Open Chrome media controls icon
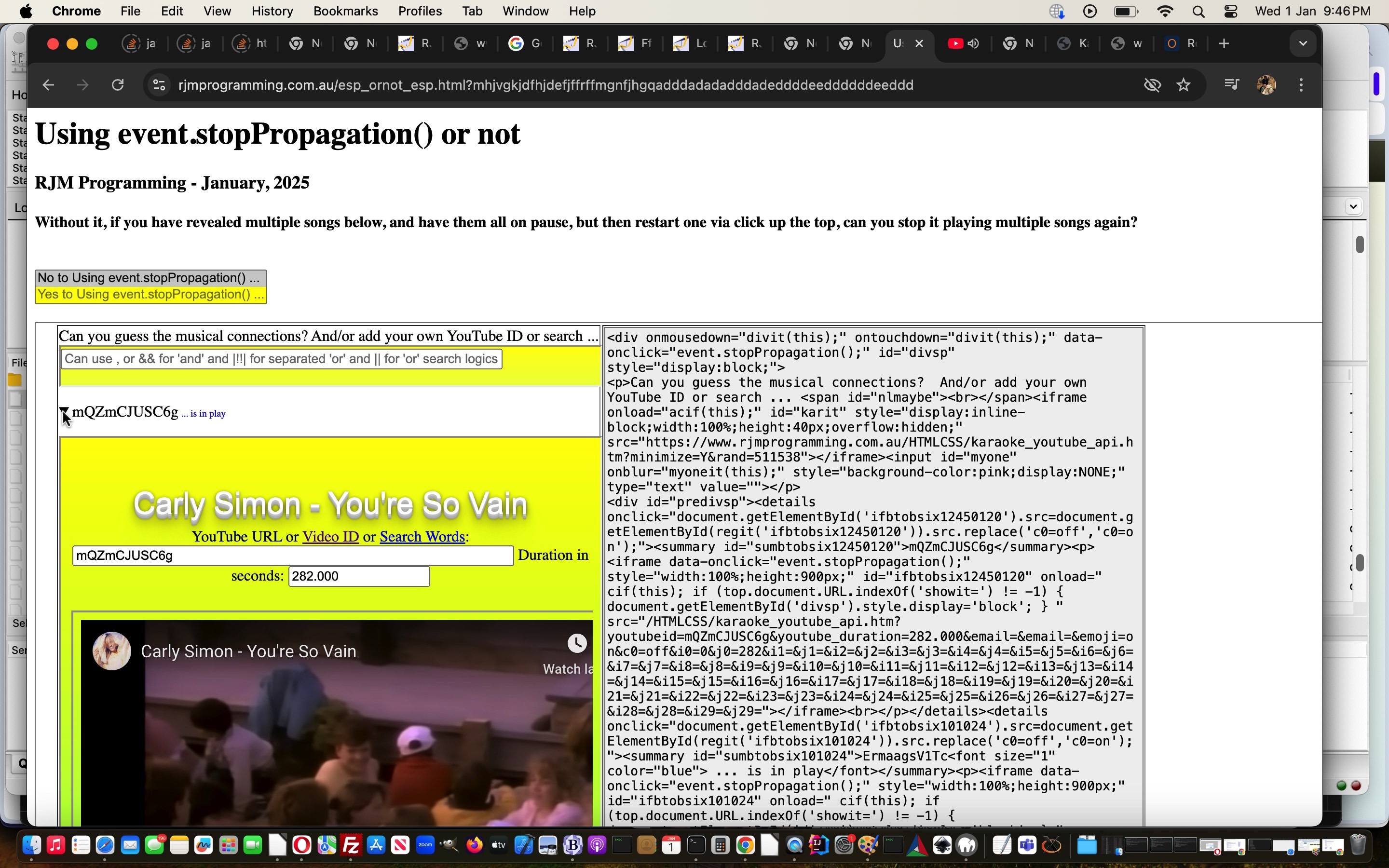Viewport: 1389px width, 868px height. click(1231, 85)
